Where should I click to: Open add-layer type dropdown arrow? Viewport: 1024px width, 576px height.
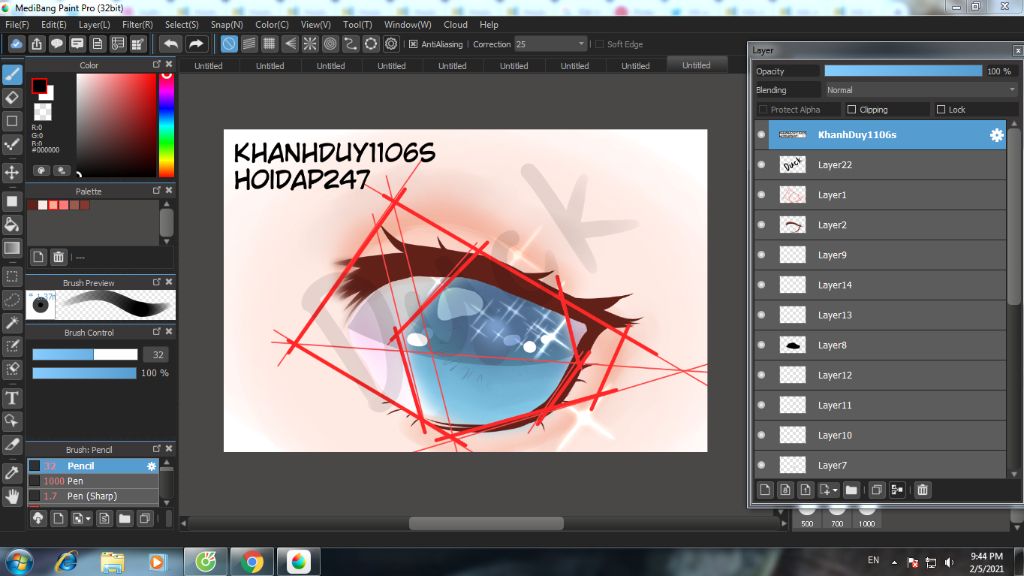[x=835, y=490]
